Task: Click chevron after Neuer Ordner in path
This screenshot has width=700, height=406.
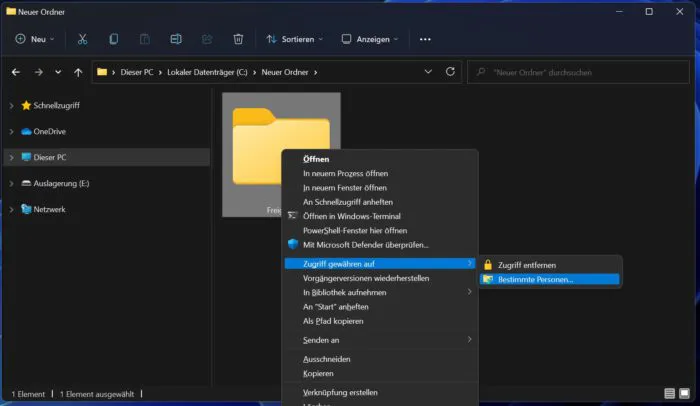Action: click(x=316, y=72)
